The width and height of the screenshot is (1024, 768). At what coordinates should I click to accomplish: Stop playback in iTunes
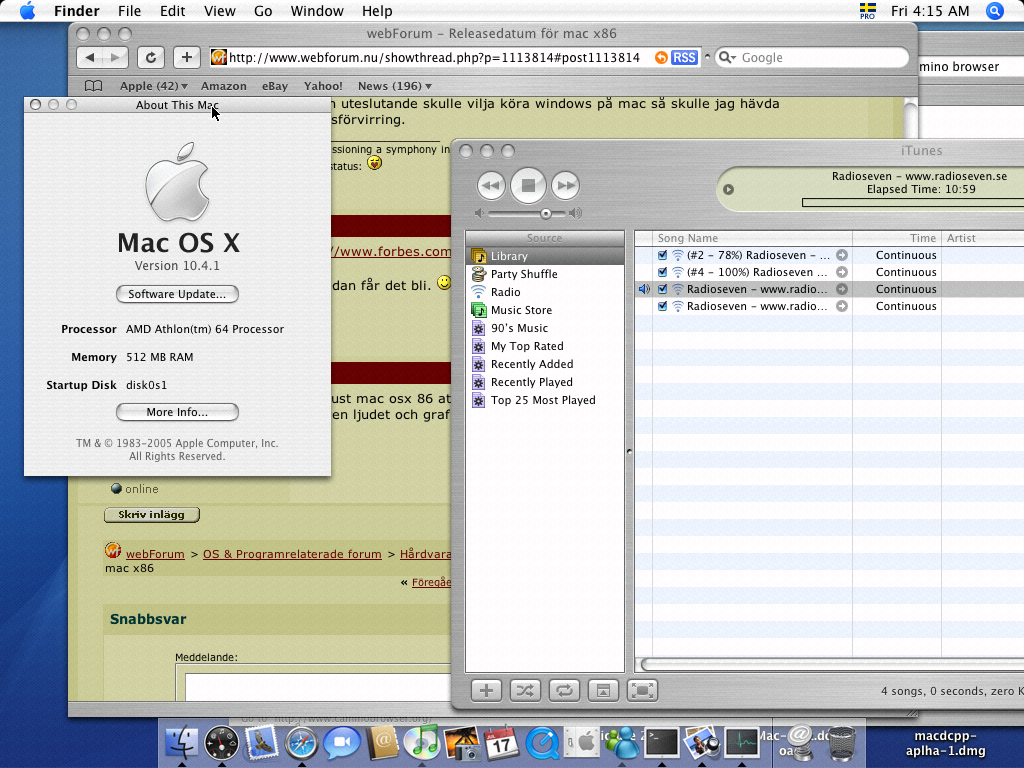(528, 185)
